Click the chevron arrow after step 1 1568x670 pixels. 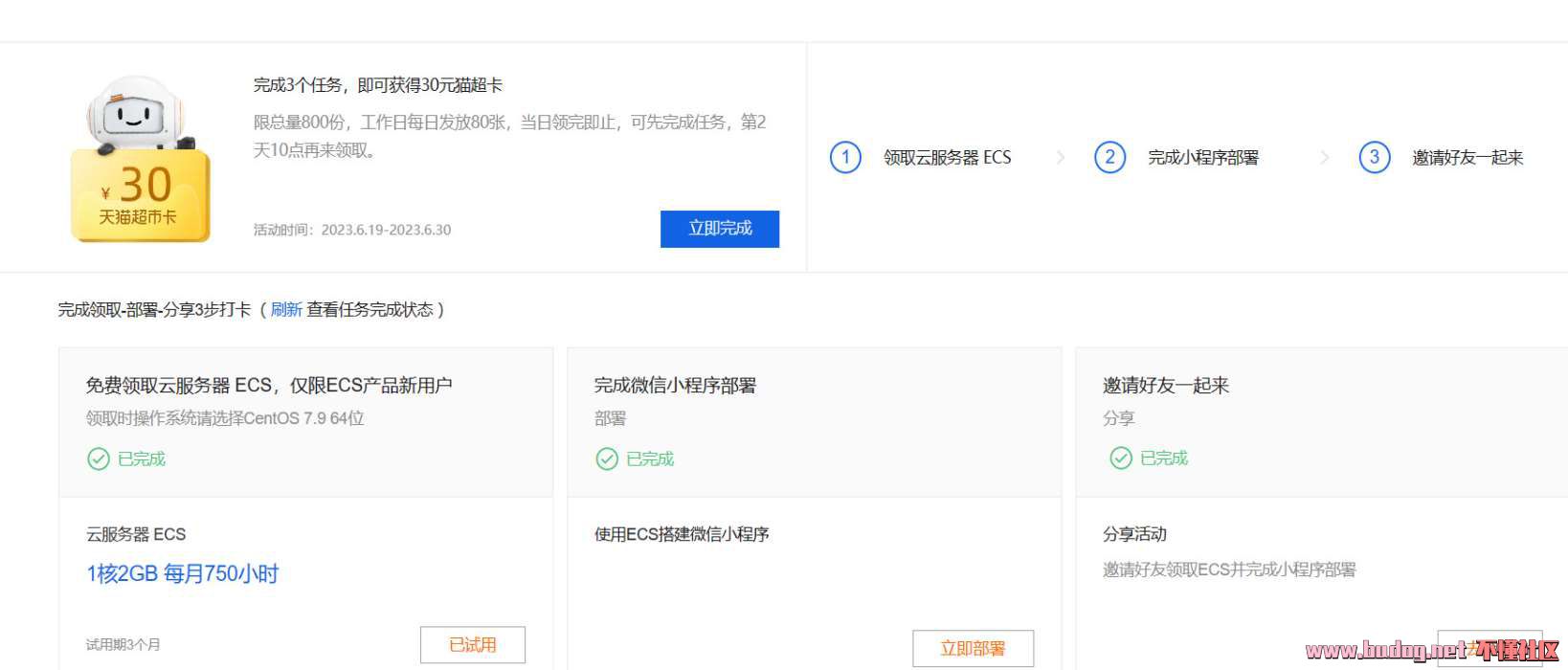(1060, 158)
